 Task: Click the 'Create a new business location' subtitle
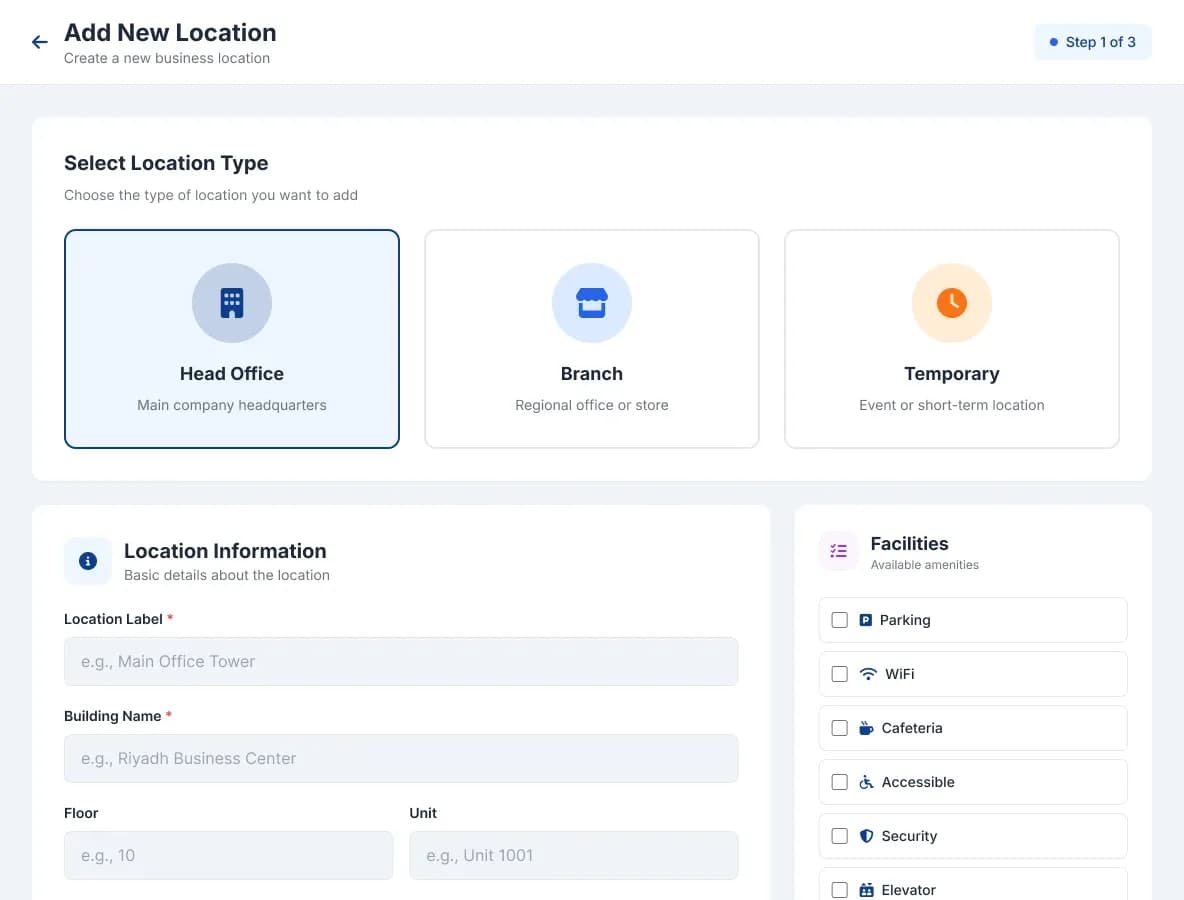167,58
